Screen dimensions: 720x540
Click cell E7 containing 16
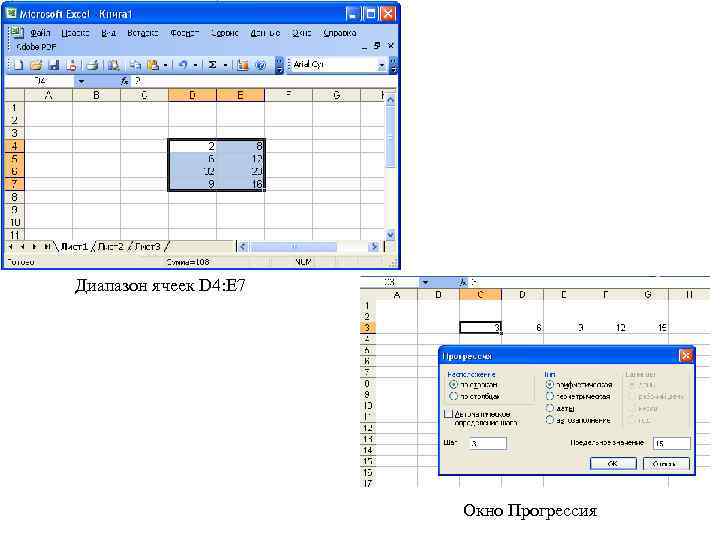[240, 184]
